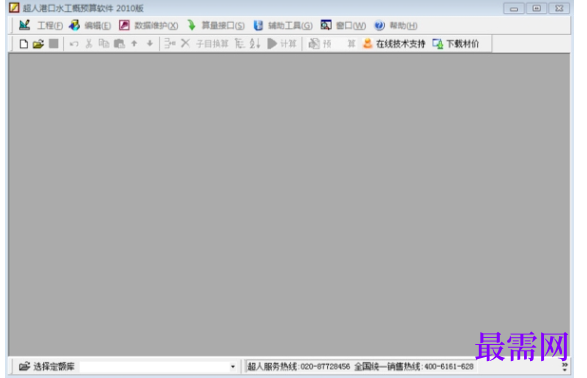
Task: Click the sort A-Z icon
Action: click(x=255, y=44)
